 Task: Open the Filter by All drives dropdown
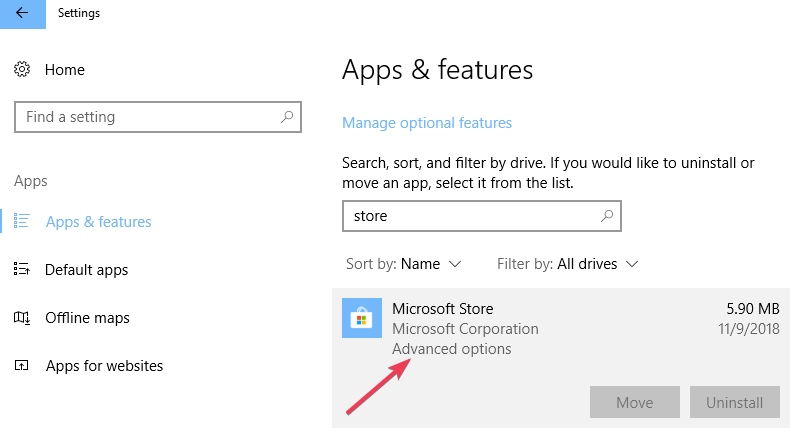point(568,264)
